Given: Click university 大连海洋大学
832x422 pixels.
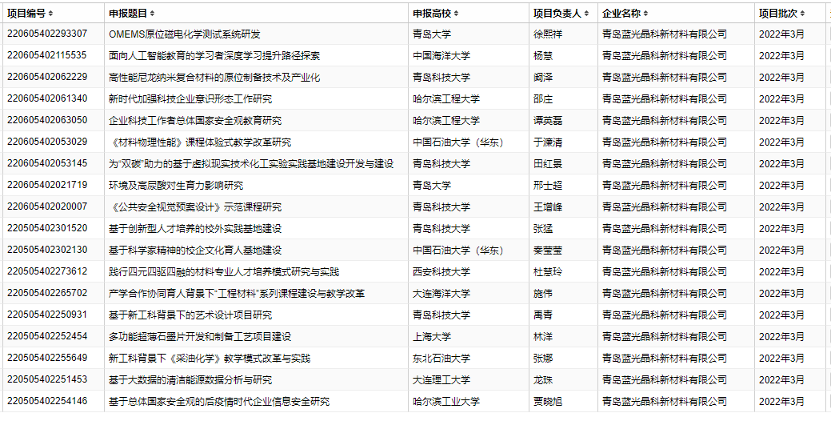Looking at the screenshot, I should point(441,294).
